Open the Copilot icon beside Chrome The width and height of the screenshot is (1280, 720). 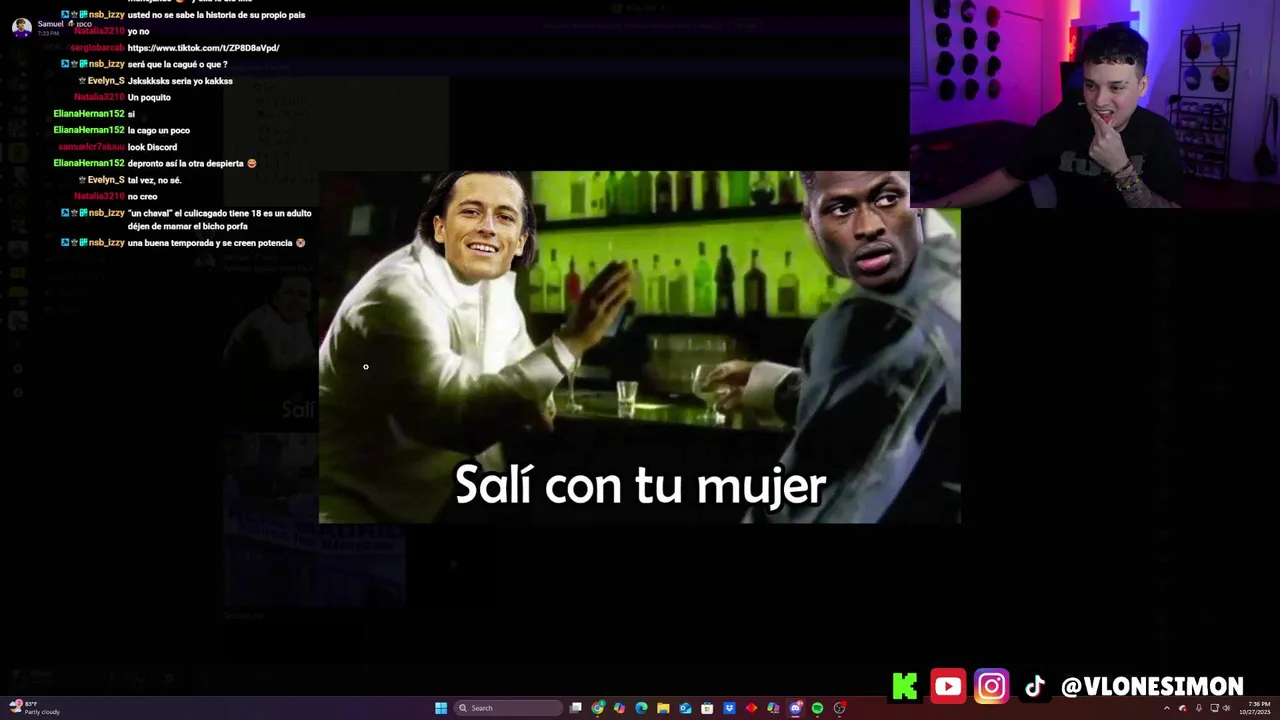619,708
